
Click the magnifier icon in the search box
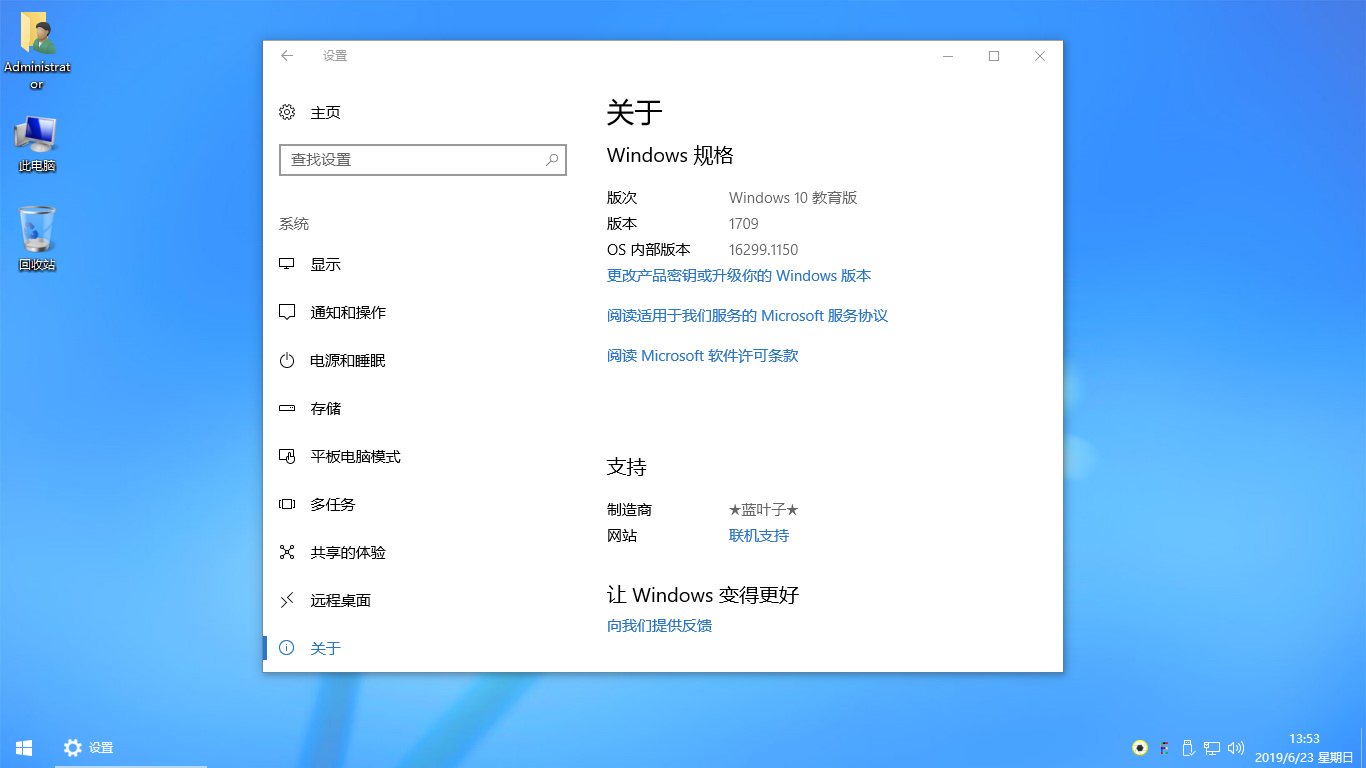point(552,160)
